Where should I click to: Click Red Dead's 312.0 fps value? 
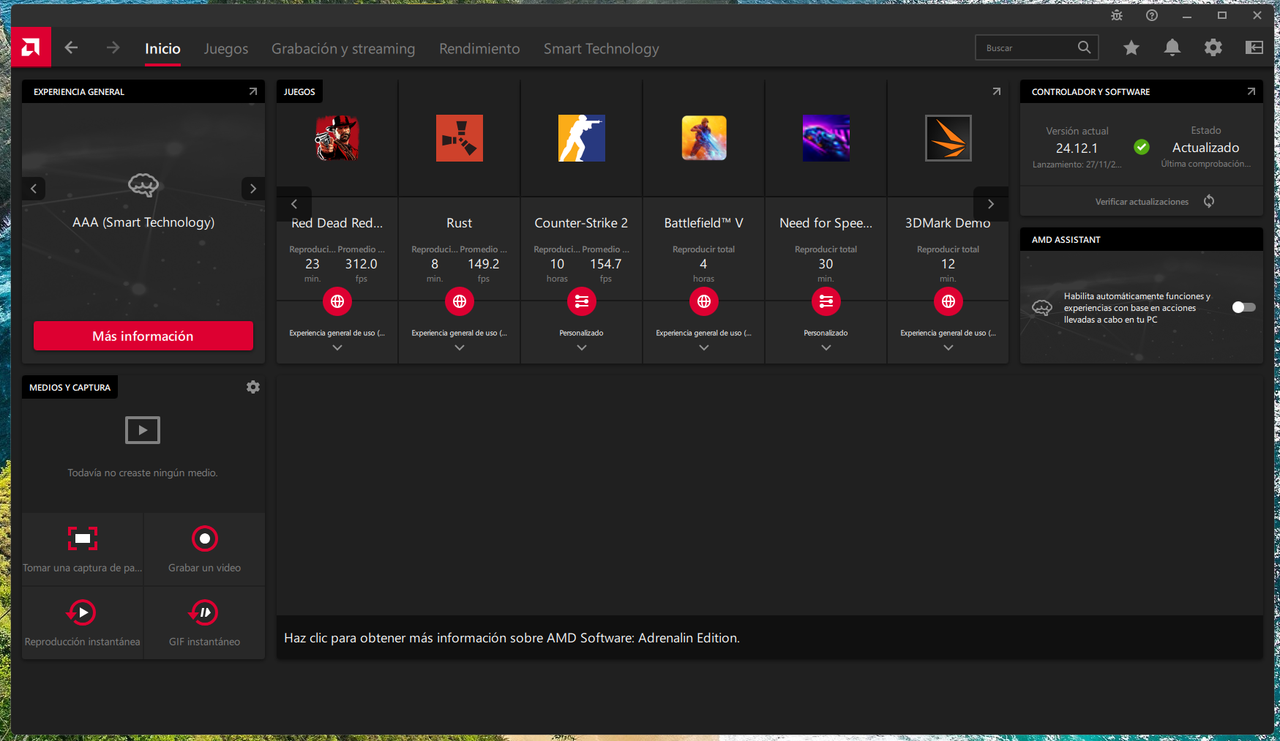tap(361, 264)
